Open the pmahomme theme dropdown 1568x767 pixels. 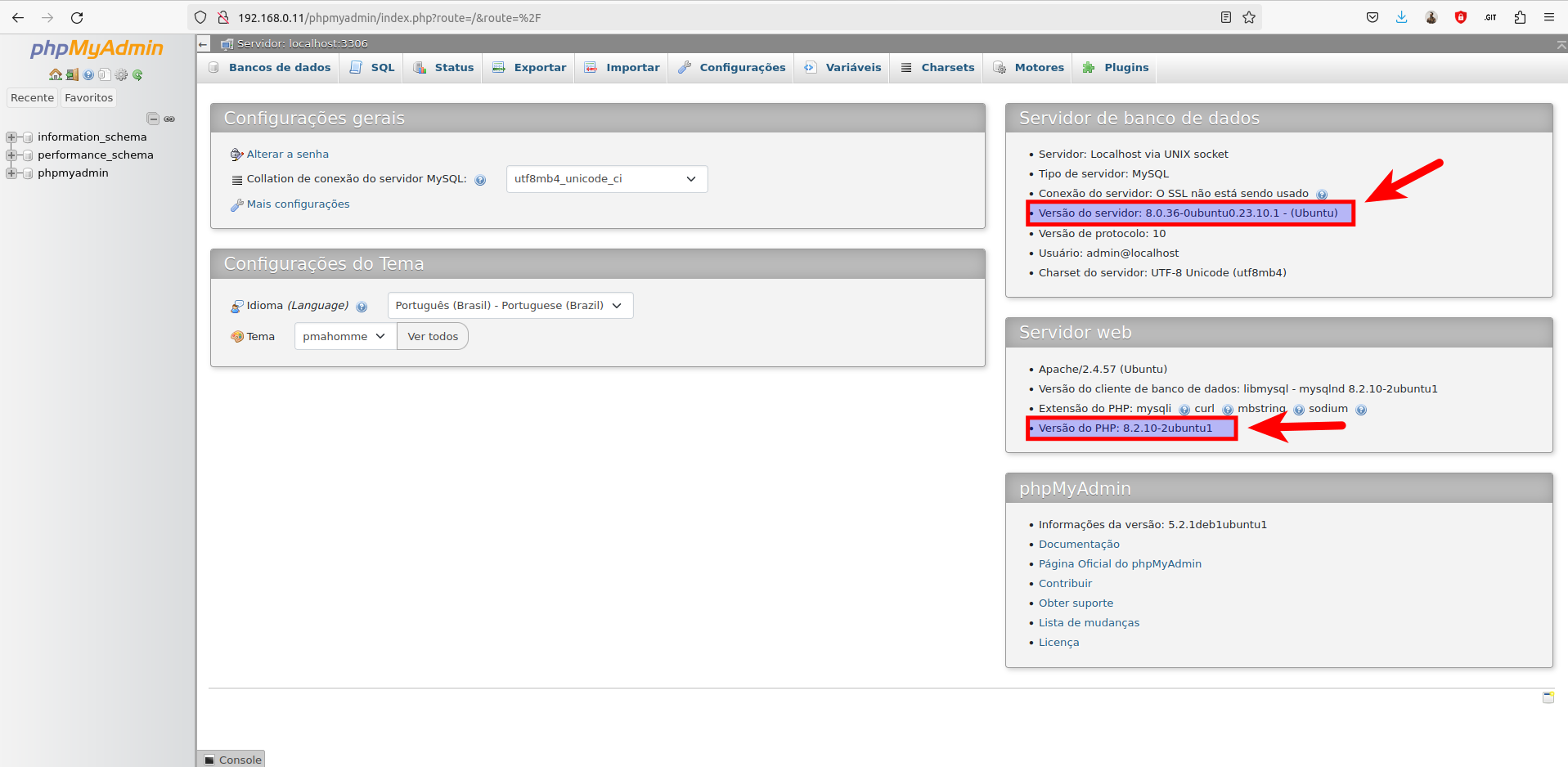[345, 337]
